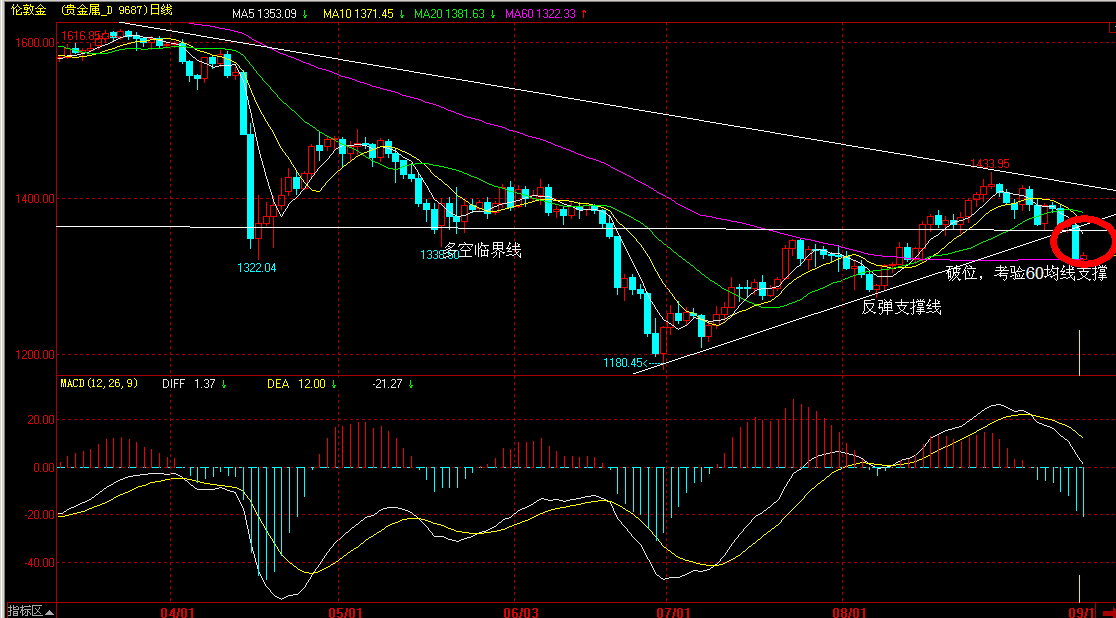Viewport: 1116px width, 618px height.
Task: Click the DIFF value label
Action: [x=190, y=384]
